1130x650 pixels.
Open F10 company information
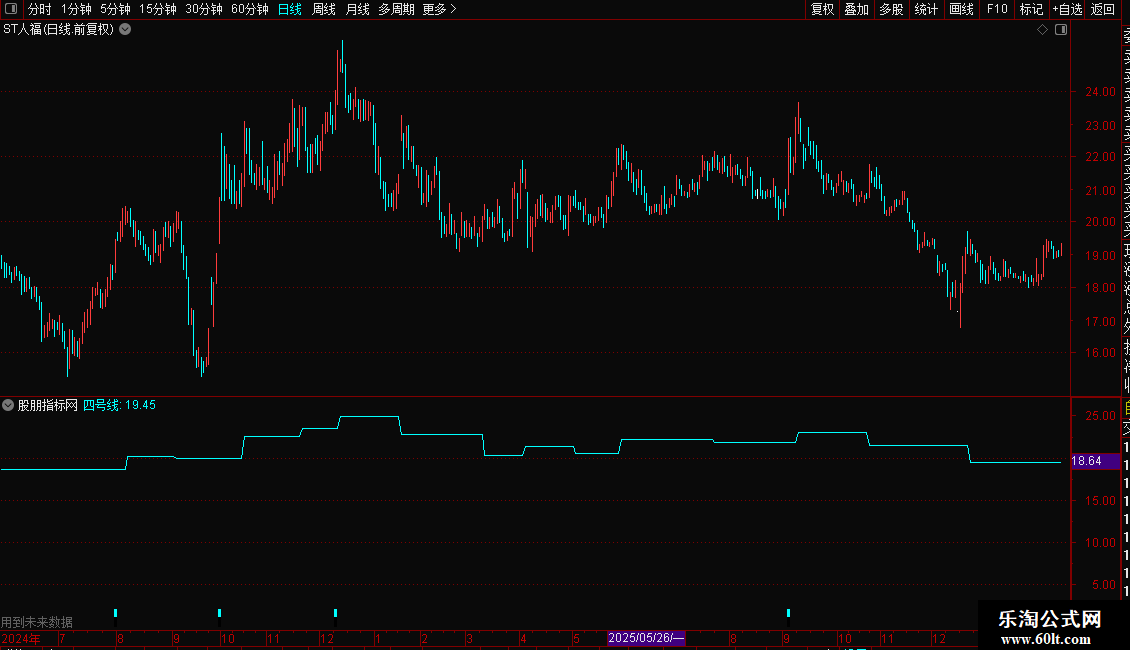(997, 9)
